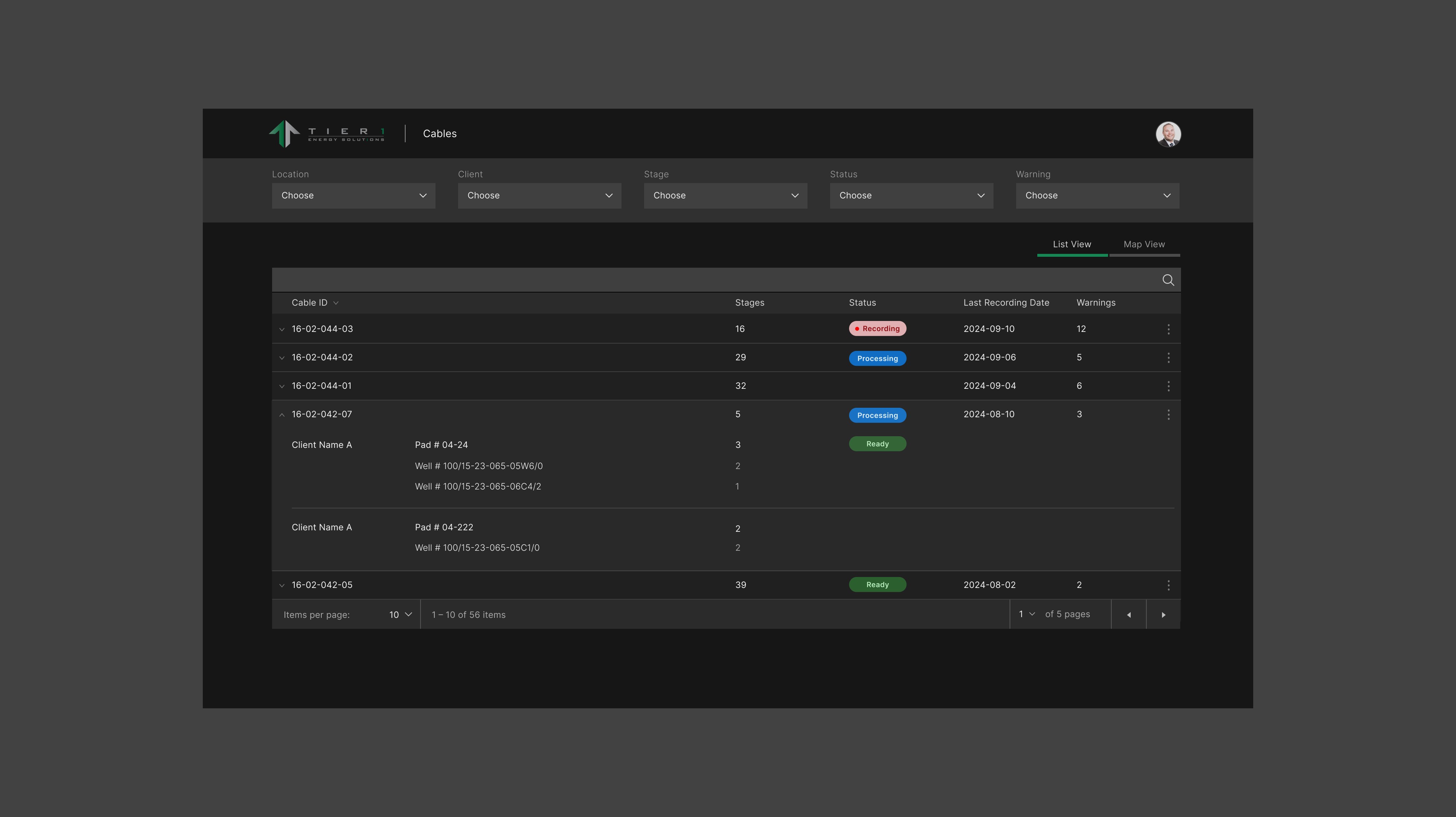The width and height of the screenshot is (1456, 817).
Task: Open kebab menu for cable 16-02-042-07
Action: tap(1168, 414)
